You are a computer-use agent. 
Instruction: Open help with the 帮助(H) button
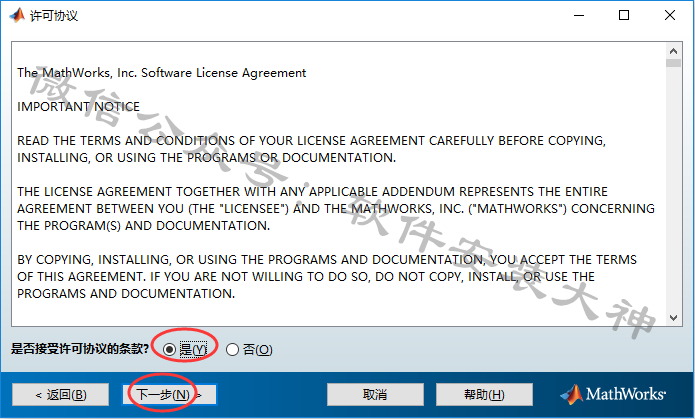tap(484, 395)
